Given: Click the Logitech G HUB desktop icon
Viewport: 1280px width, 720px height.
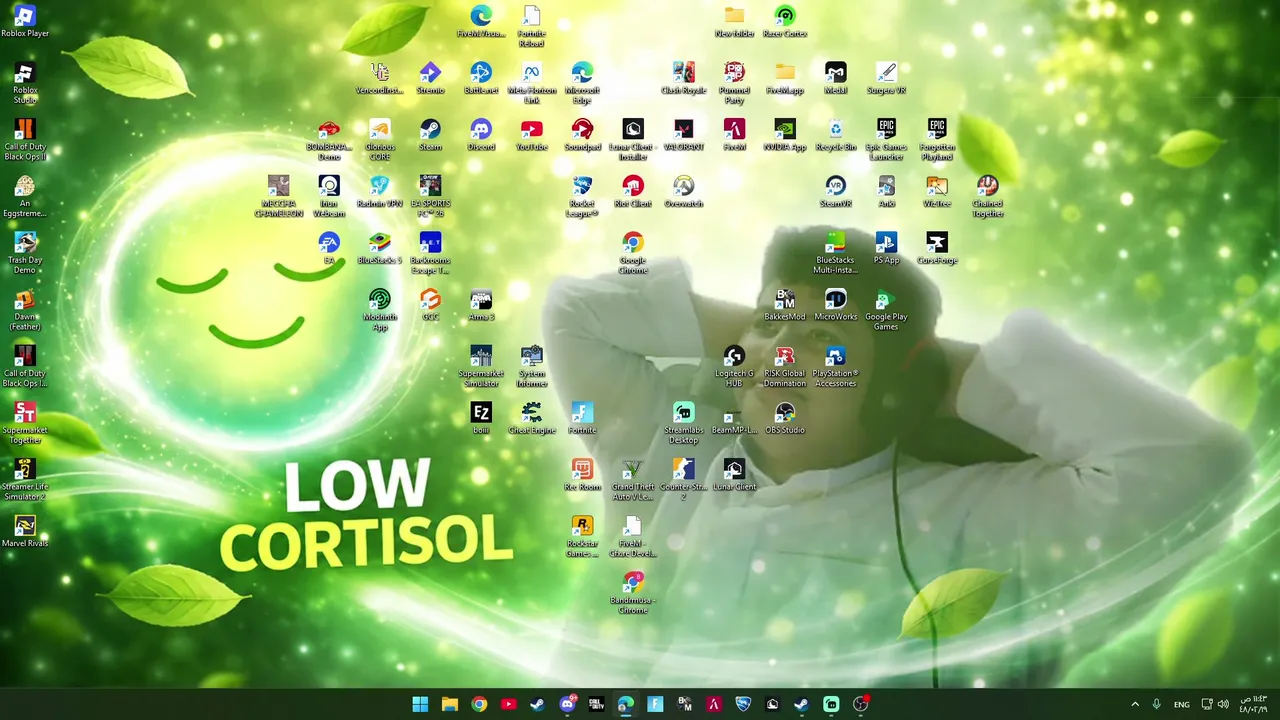Looking at the screenshot, I should pyautogui.click(x=734, y=367).
